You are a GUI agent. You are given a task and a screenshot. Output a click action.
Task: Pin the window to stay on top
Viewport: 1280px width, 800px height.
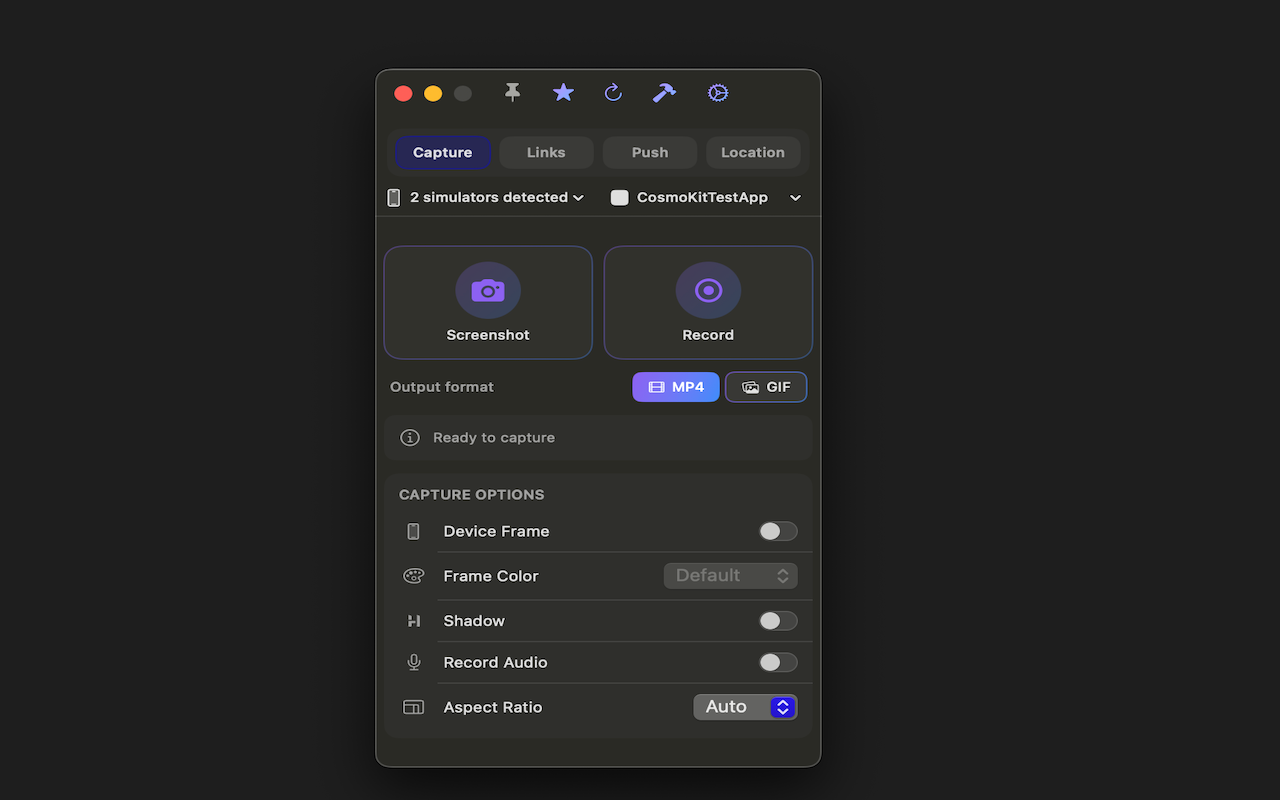(512, 92)
